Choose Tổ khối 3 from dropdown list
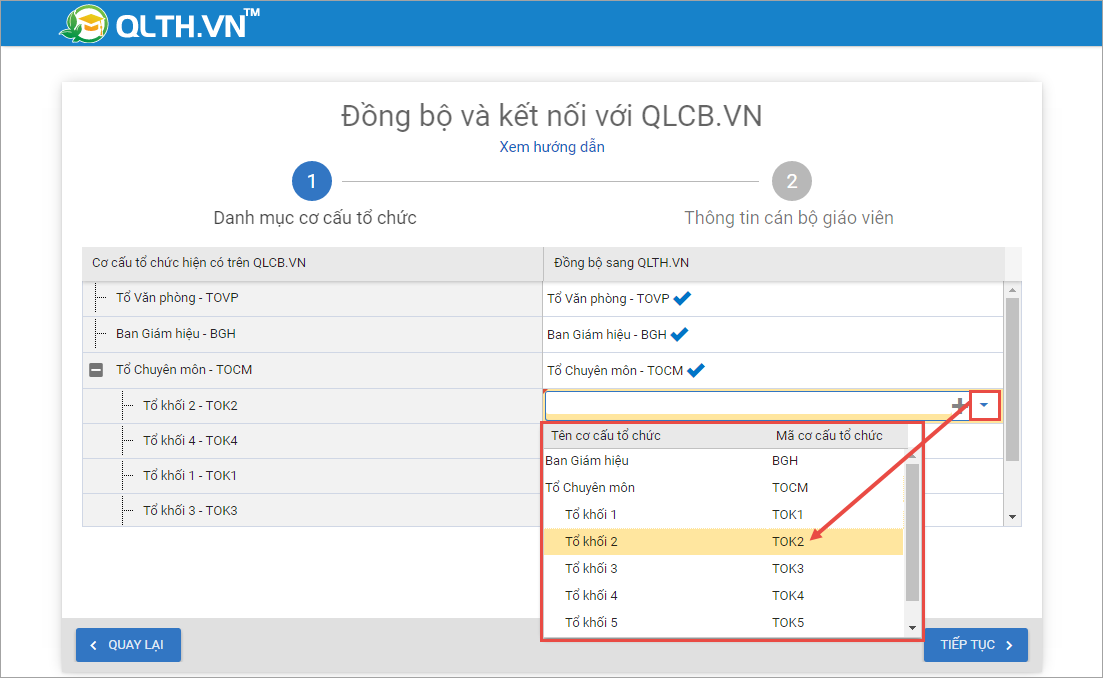This screenshot has height=678, width=1103. (723, 568)
